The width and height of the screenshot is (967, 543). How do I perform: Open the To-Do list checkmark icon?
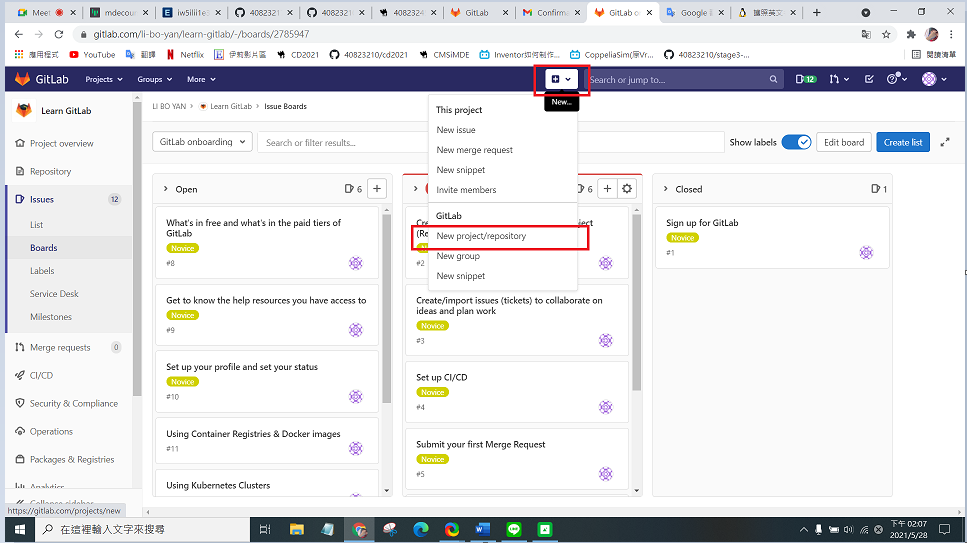[x=869, y=79]
